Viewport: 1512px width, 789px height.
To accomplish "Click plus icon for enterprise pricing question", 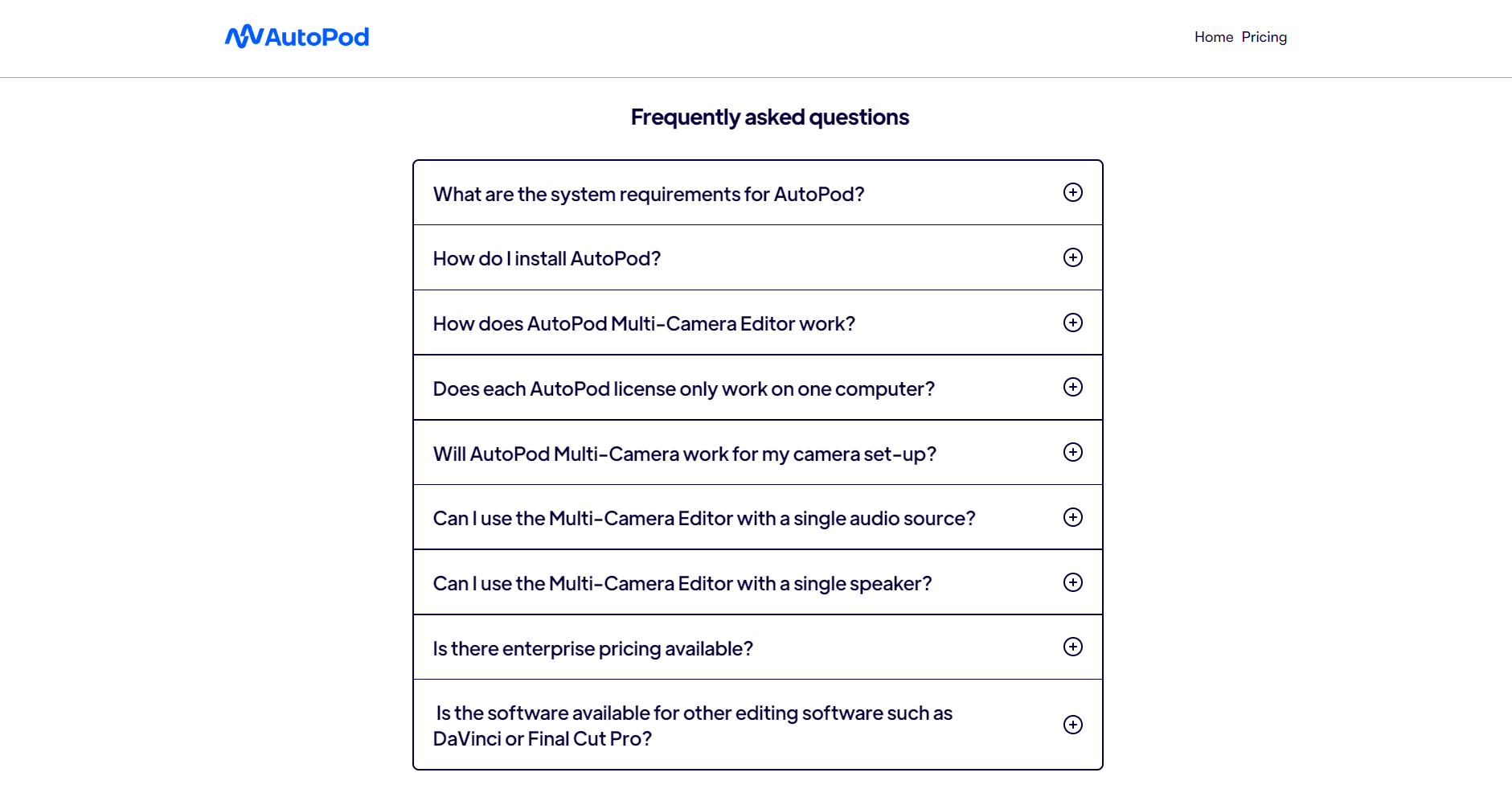I will pyautogui.click(x=1072, y=647).
